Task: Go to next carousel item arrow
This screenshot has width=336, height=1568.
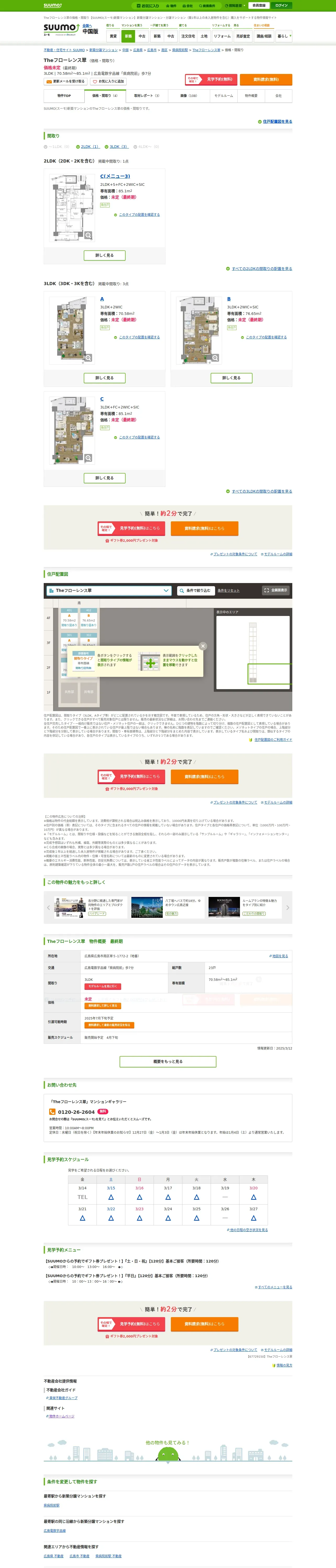Action: (x=288, y=908)
